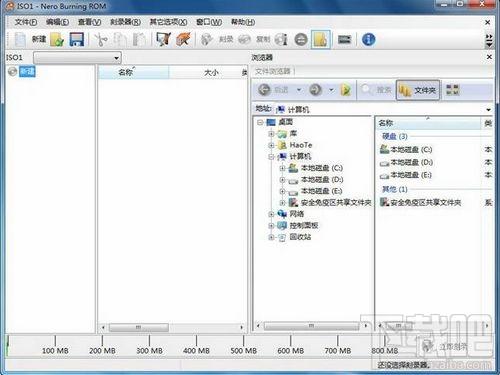This screenshot has width=500, height=375.
Task: Click the browser back arrow button
Action: [x=265, y=90]
